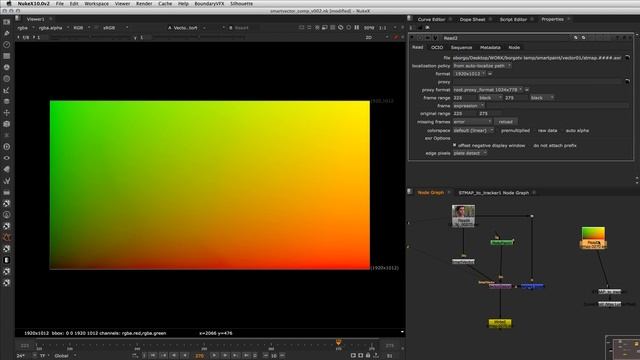
Task: Open the Keyer nodes toolbar menu
Action: [x=7, y=90]
